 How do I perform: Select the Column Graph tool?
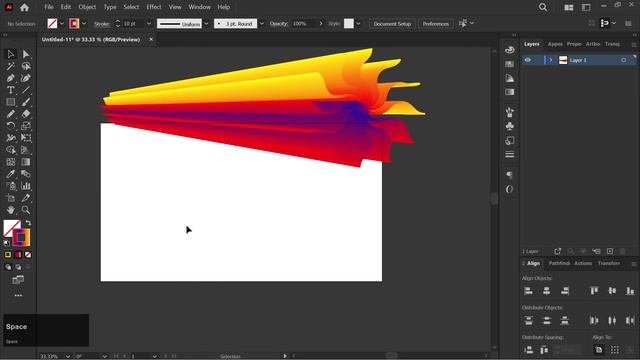pyautogui.click(x=26, y=186)
